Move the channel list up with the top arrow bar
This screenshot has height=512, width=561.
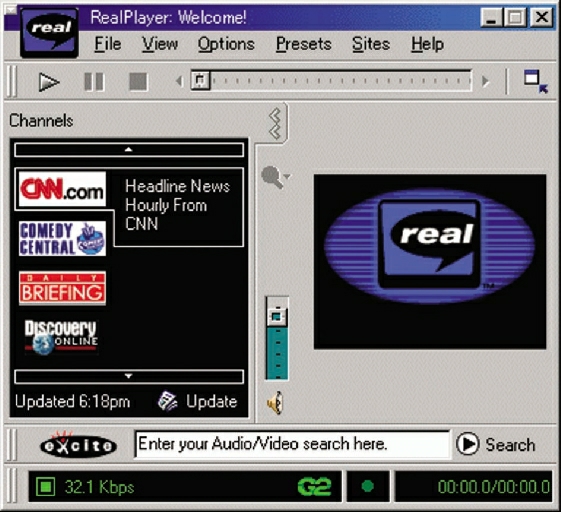coord(129,150)
